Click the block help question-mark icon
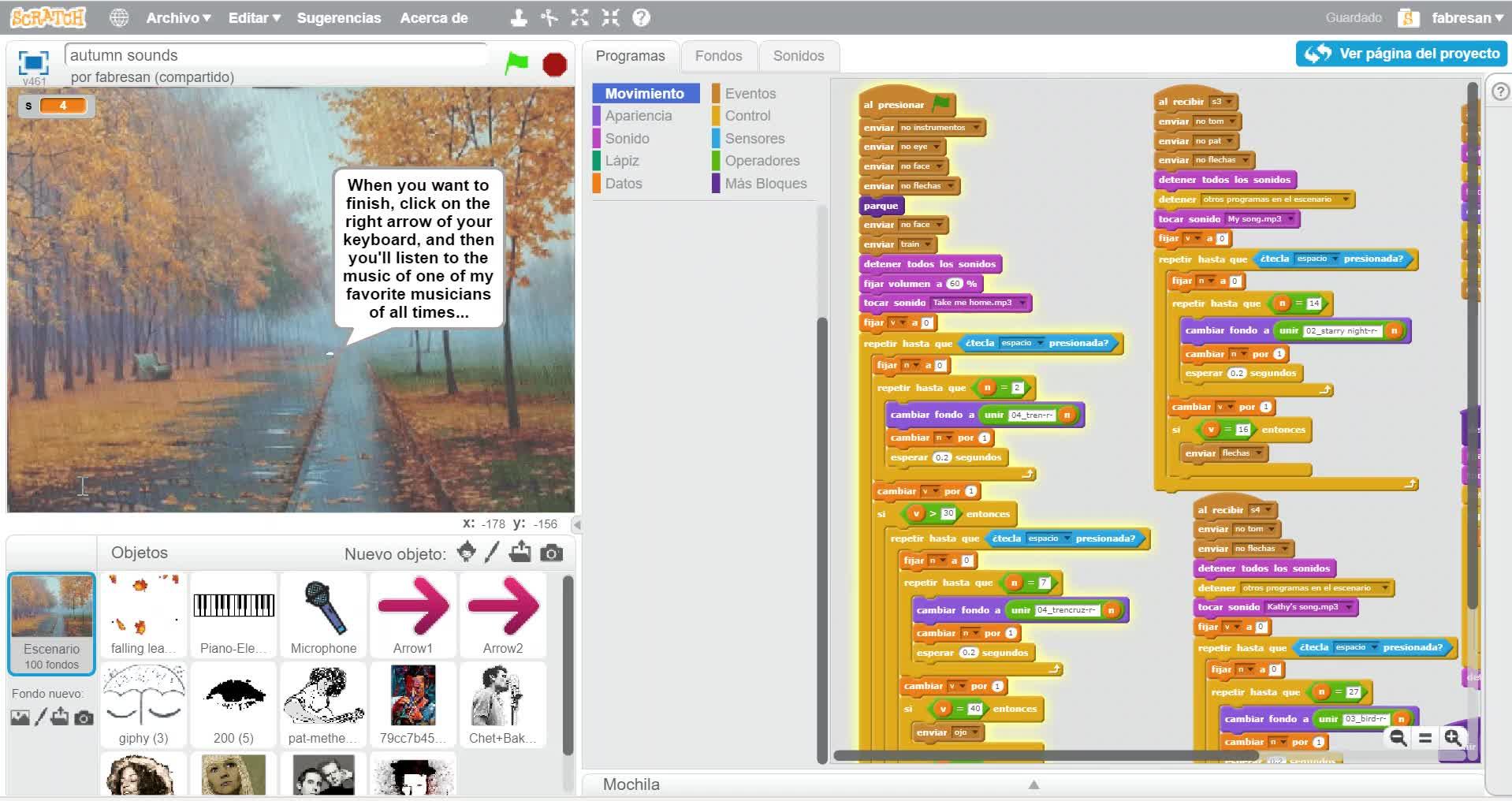 [642, 17]
